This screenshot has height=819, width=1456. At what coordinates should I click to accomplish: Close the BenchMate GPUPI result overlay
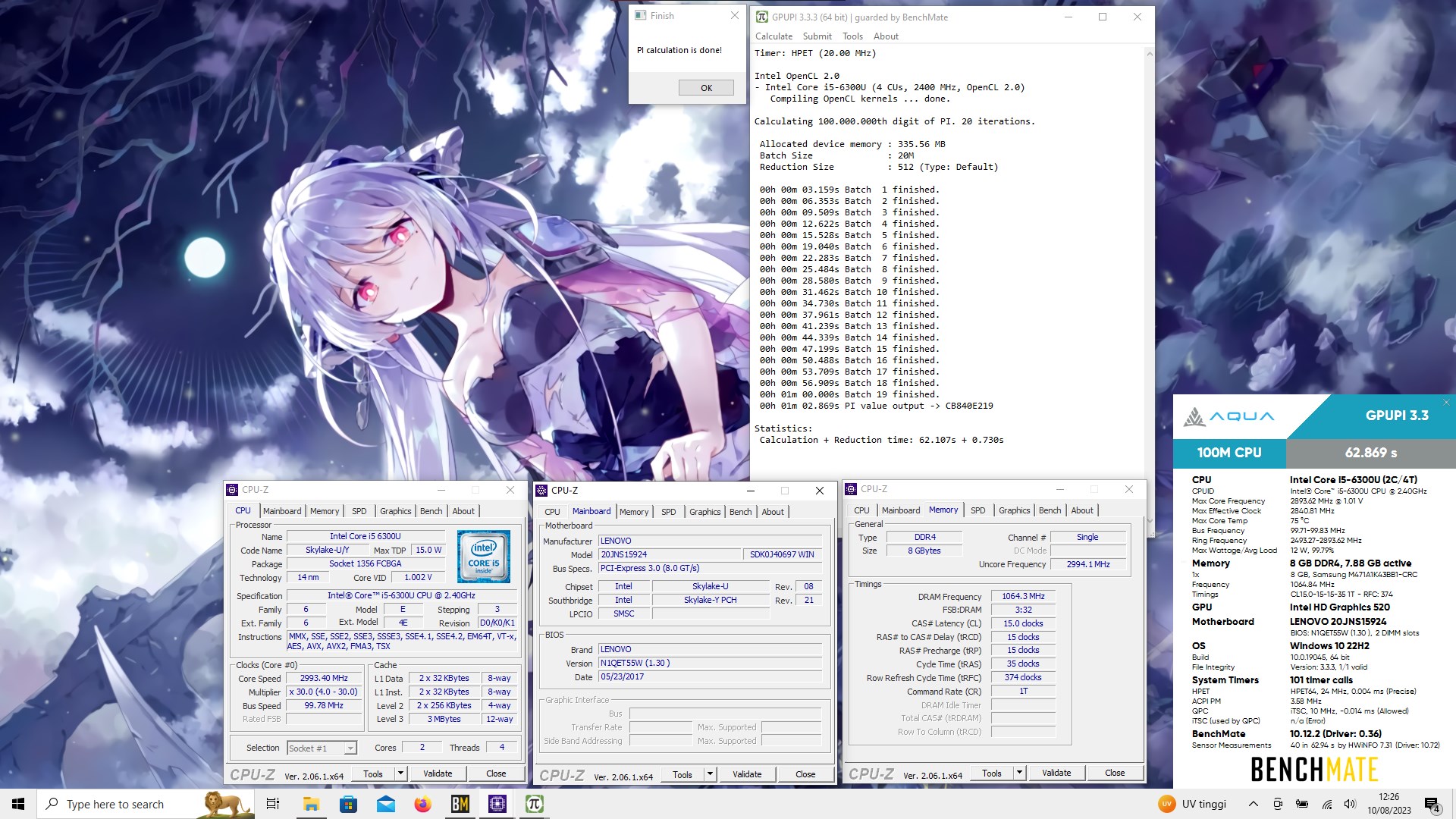[x=1446, y=402]
